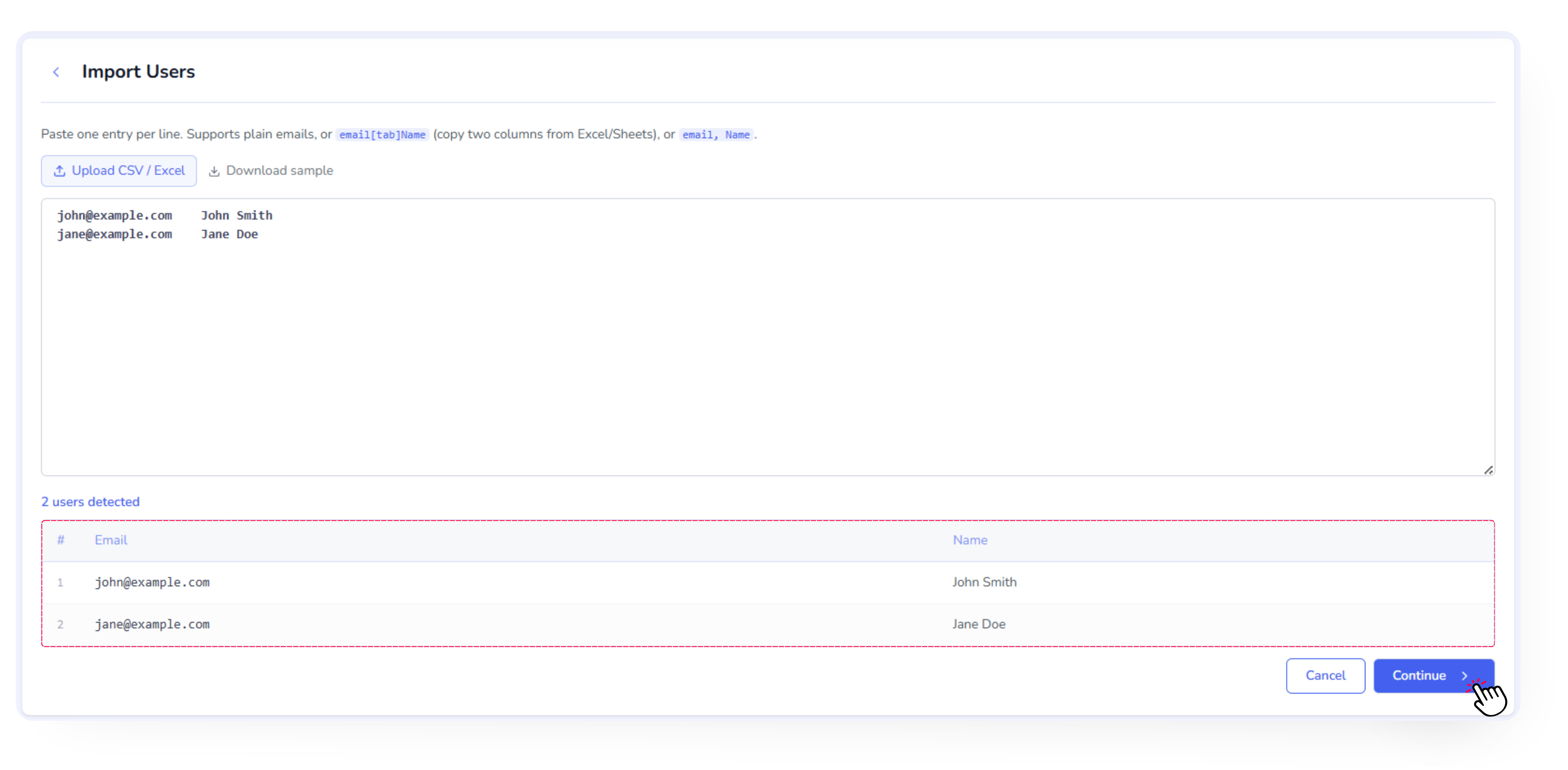The width and height of the screenshot is (1568, 770).
Task: Click the textarea resize handle corner
Action: point(1488,470)
